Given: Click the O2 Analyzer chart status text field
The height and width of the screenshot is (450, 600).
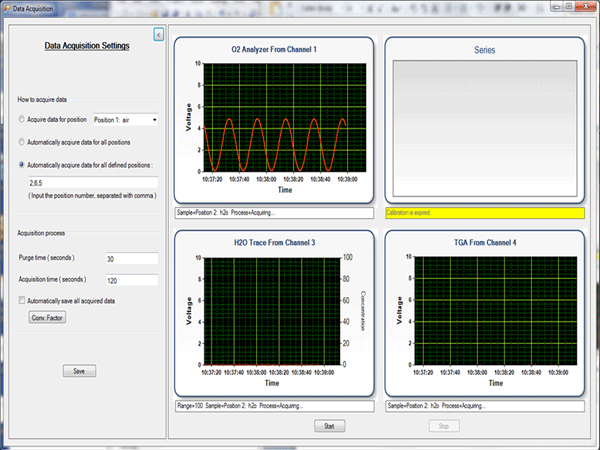Looking at the screenshot, I should 274,213.
